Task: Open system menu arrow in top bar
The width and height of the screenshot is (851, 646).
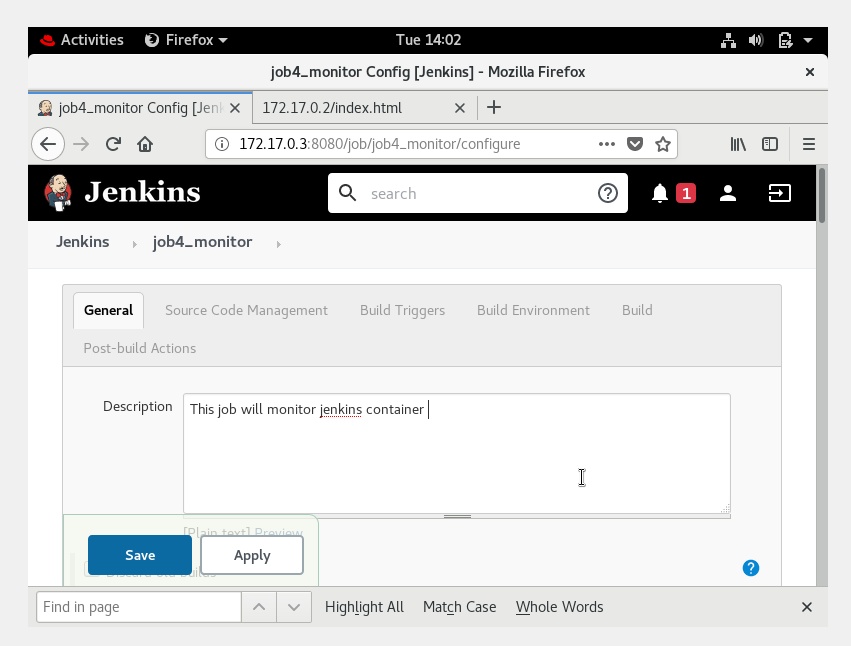Action: coord(808,40)
